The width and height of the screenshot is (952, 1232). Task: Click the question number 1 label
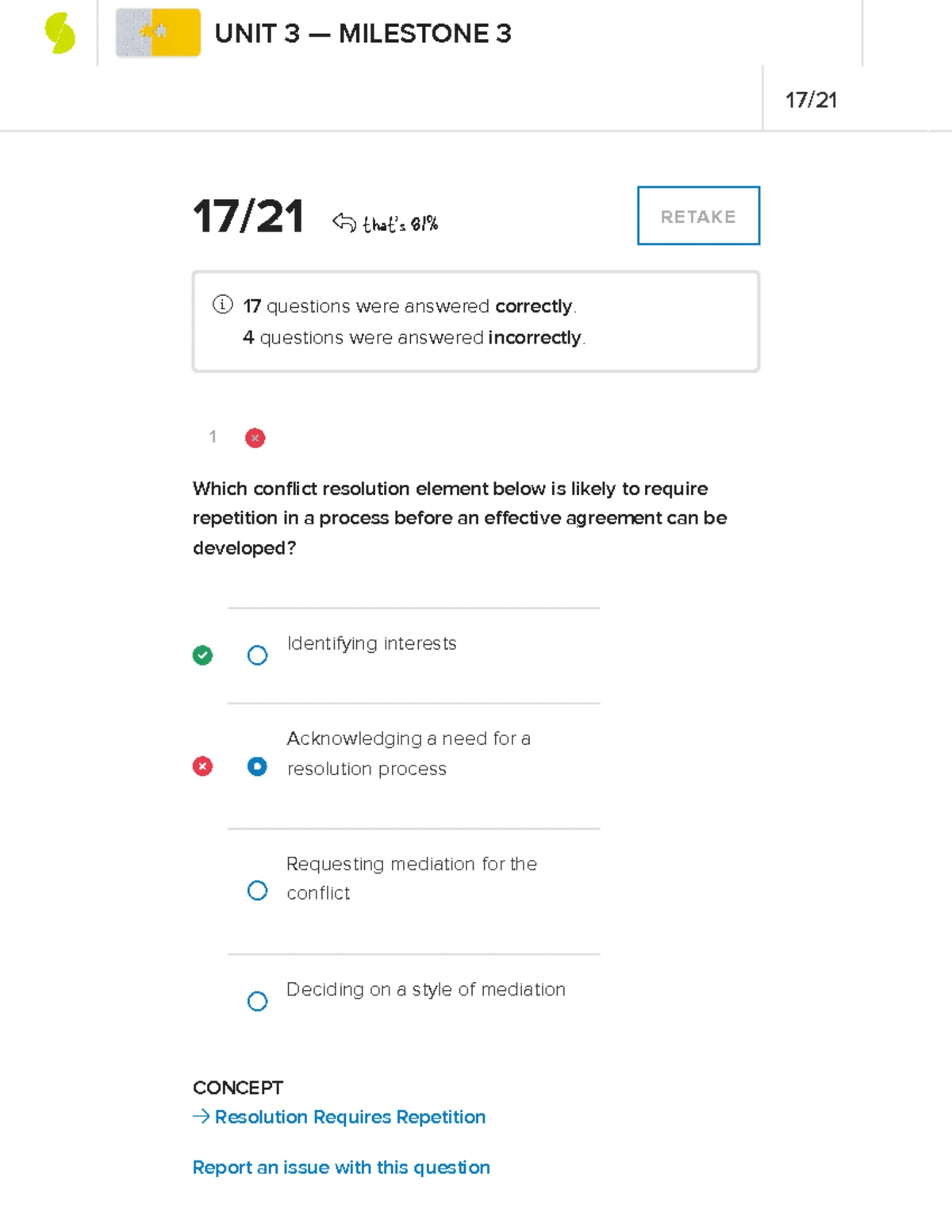point(213,436)
